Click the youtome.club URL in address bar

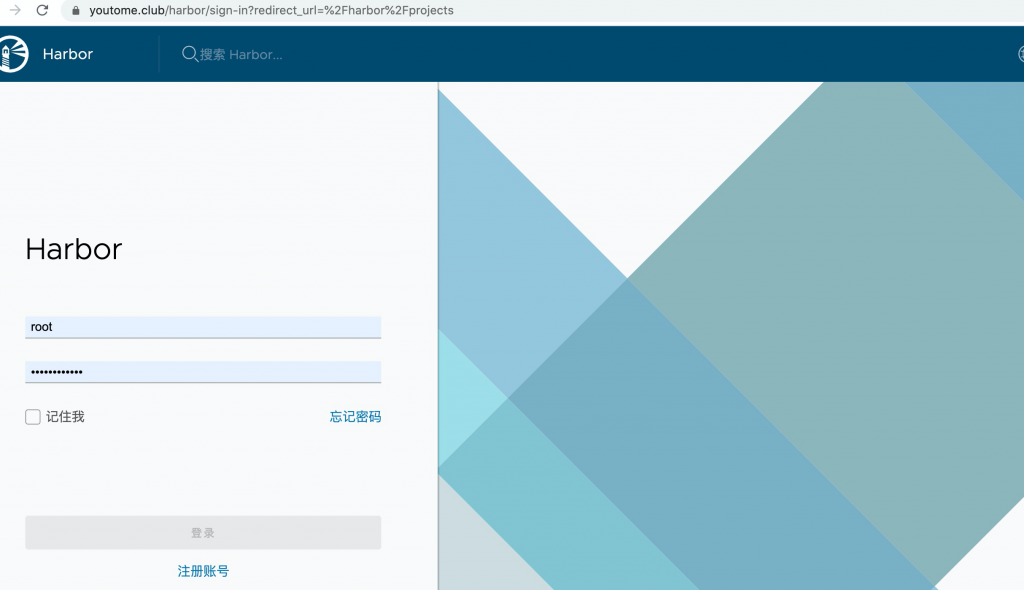(271, 10)
